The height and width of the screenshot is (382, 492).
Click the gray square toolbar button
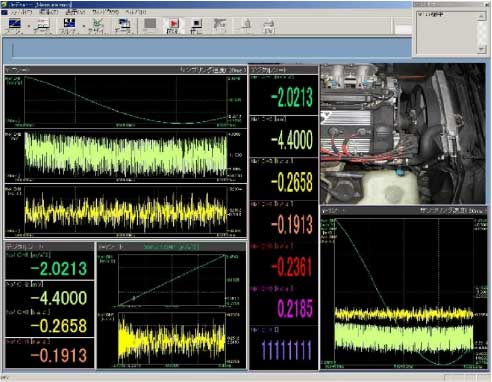tap(150, 24)
